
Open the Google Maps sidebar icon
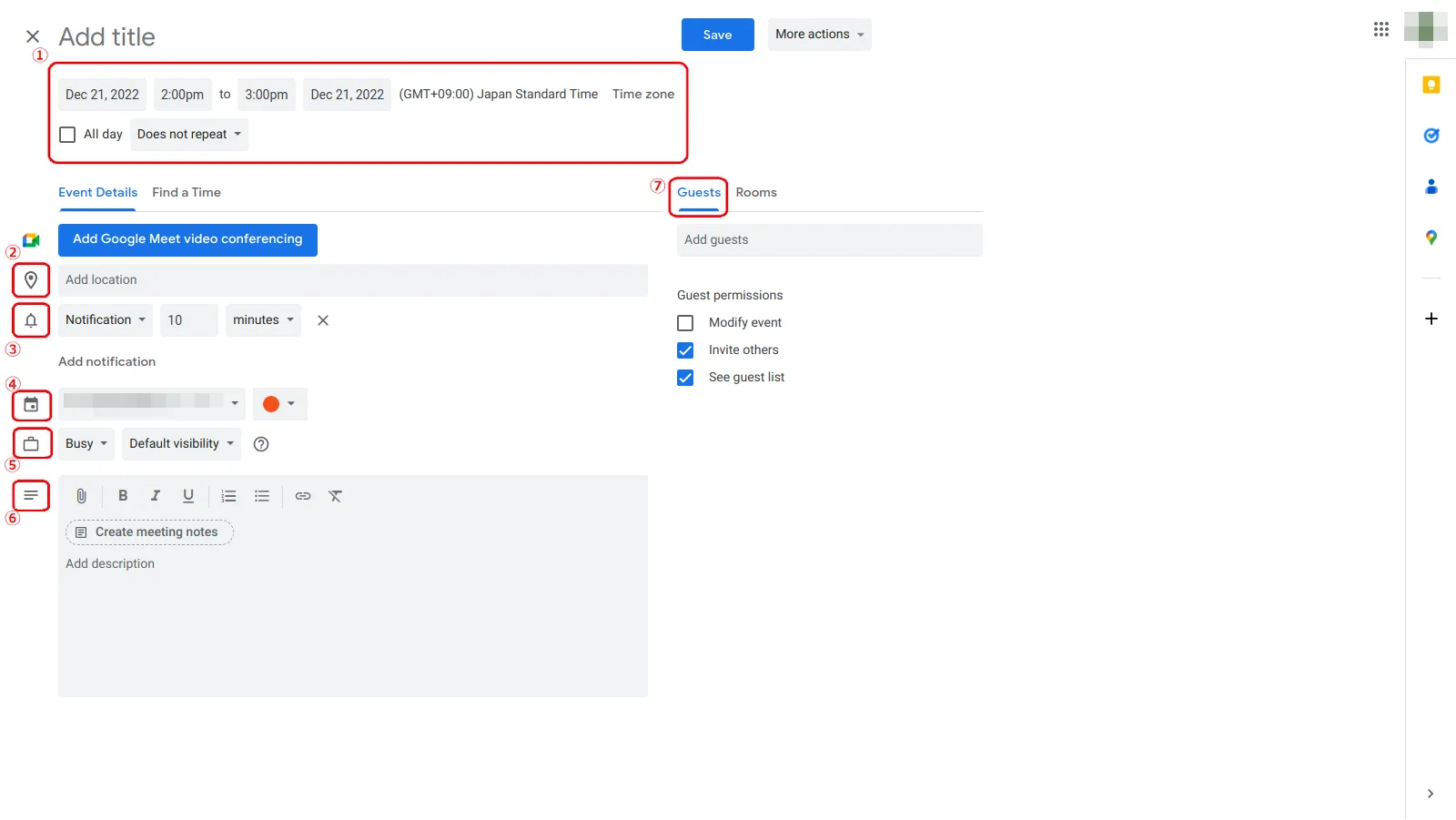(x=1431, y=238)
